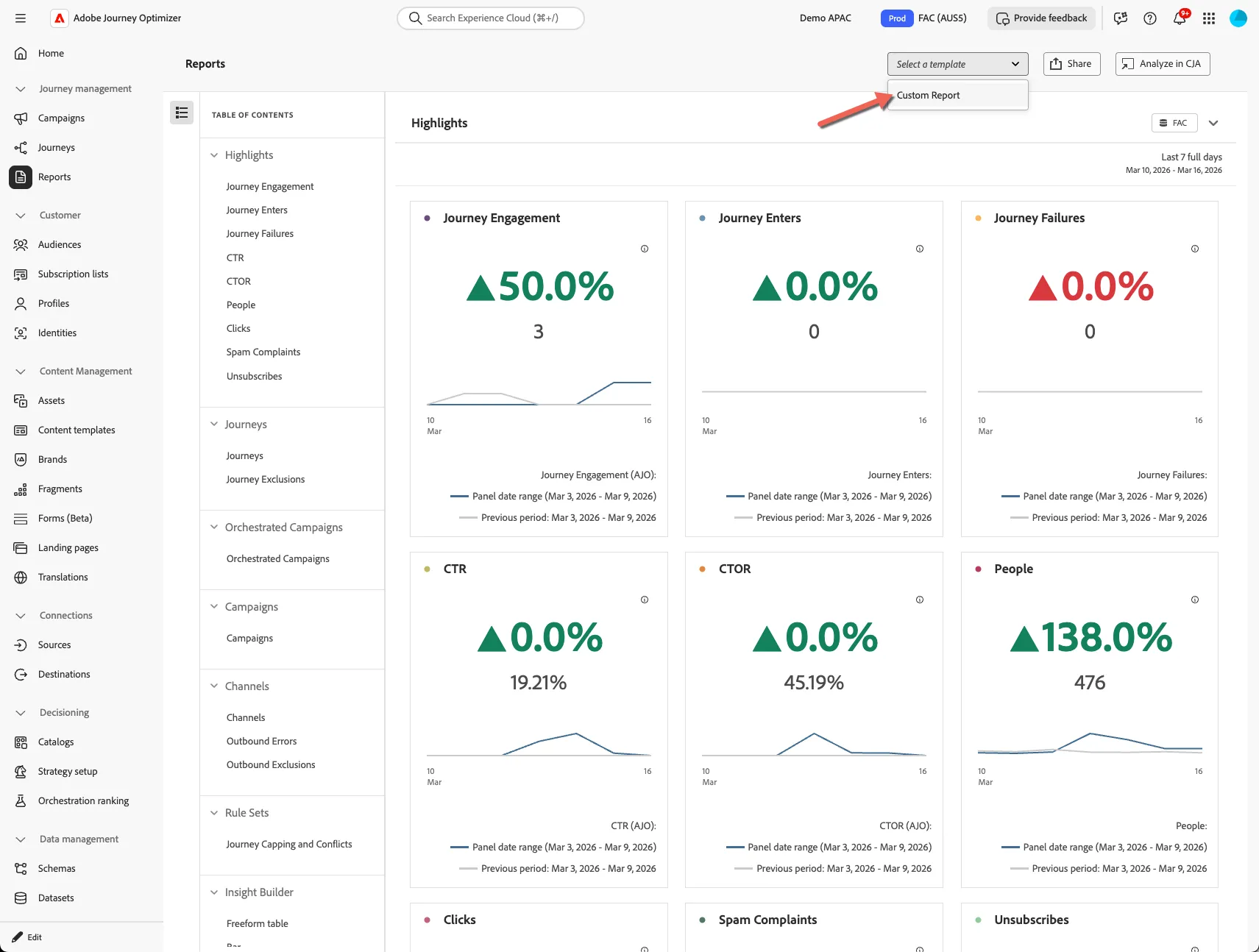Open the help question mark icon
The width and height of the screenshot is (1259, 952).
click(1150, 18)
